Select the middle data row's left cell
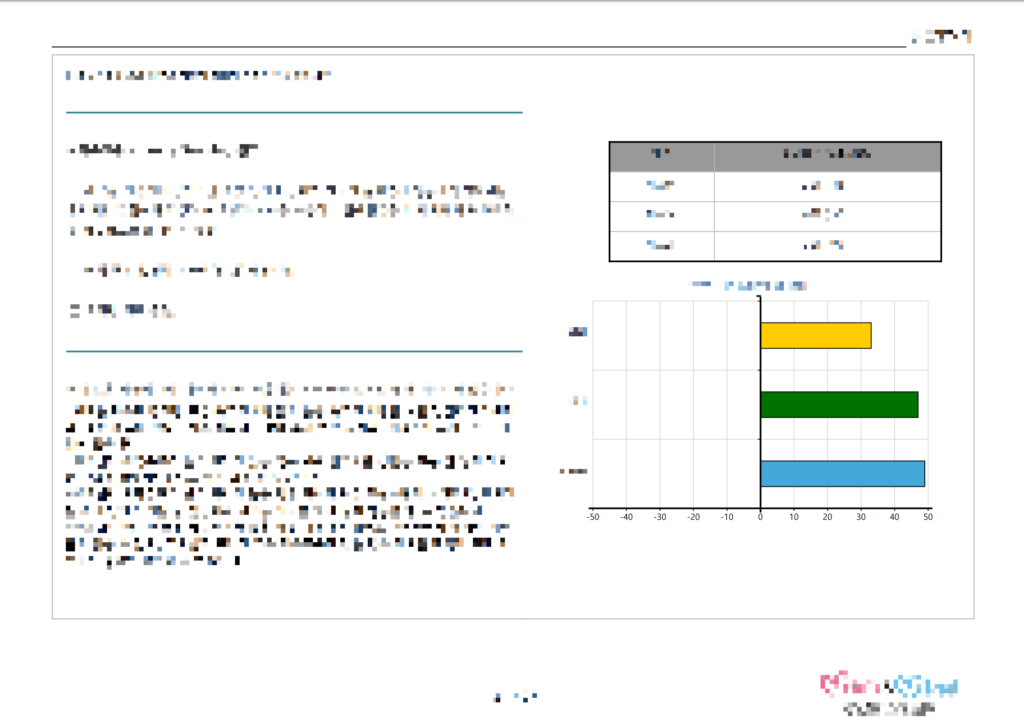This screenshot has height=723, width=1024. coord(661,216)
